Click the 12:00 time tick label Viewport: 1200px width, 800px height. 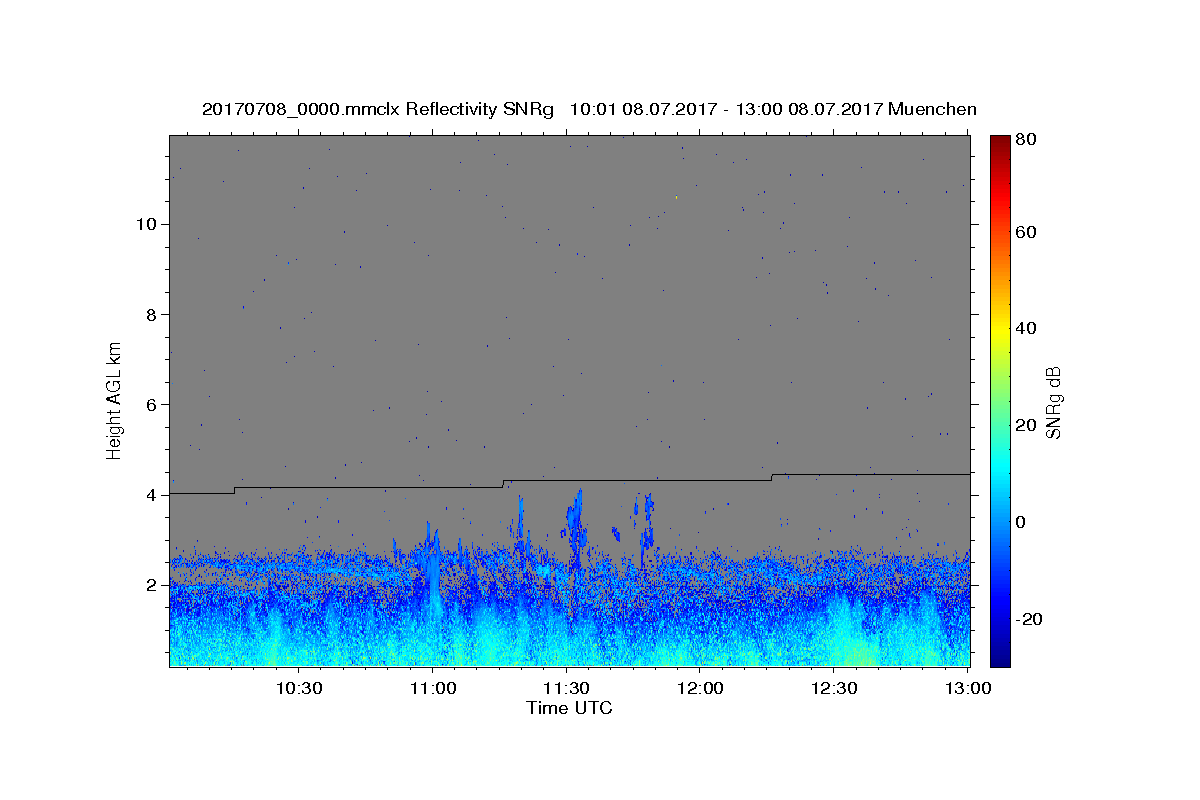(x=700, y=688)
